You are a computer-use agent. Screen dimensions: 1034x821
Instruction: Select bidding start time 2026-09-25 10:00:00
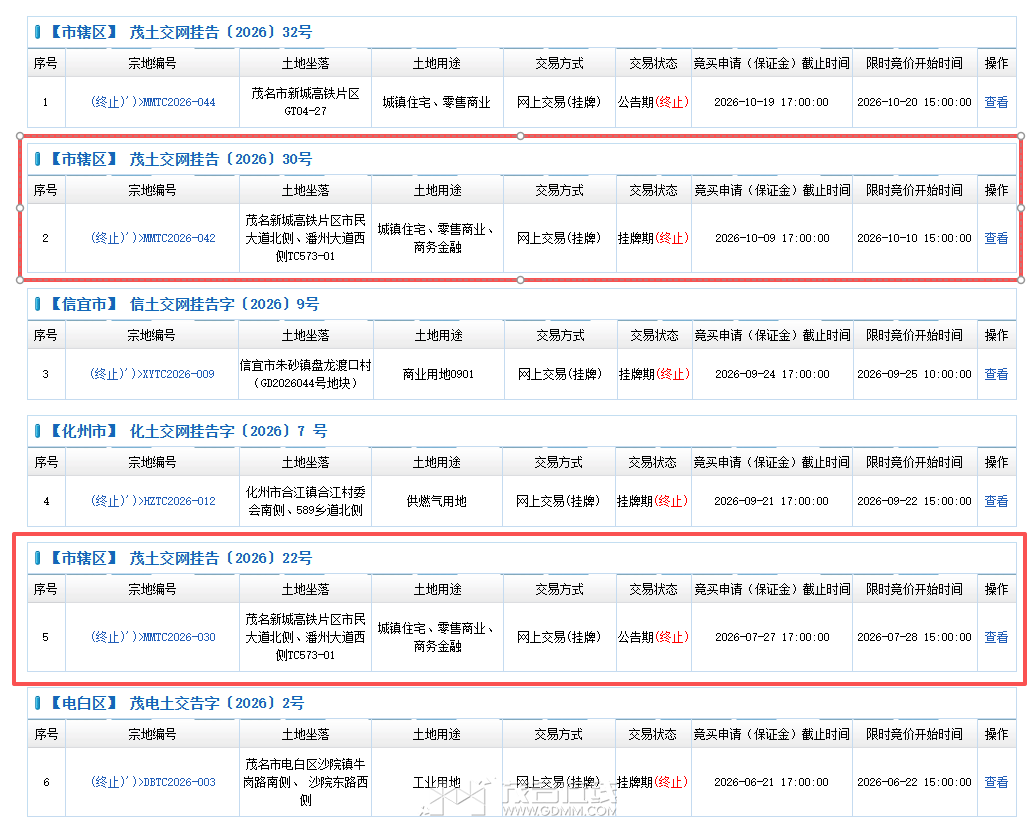pyautogui.click(x=915, y=374)
